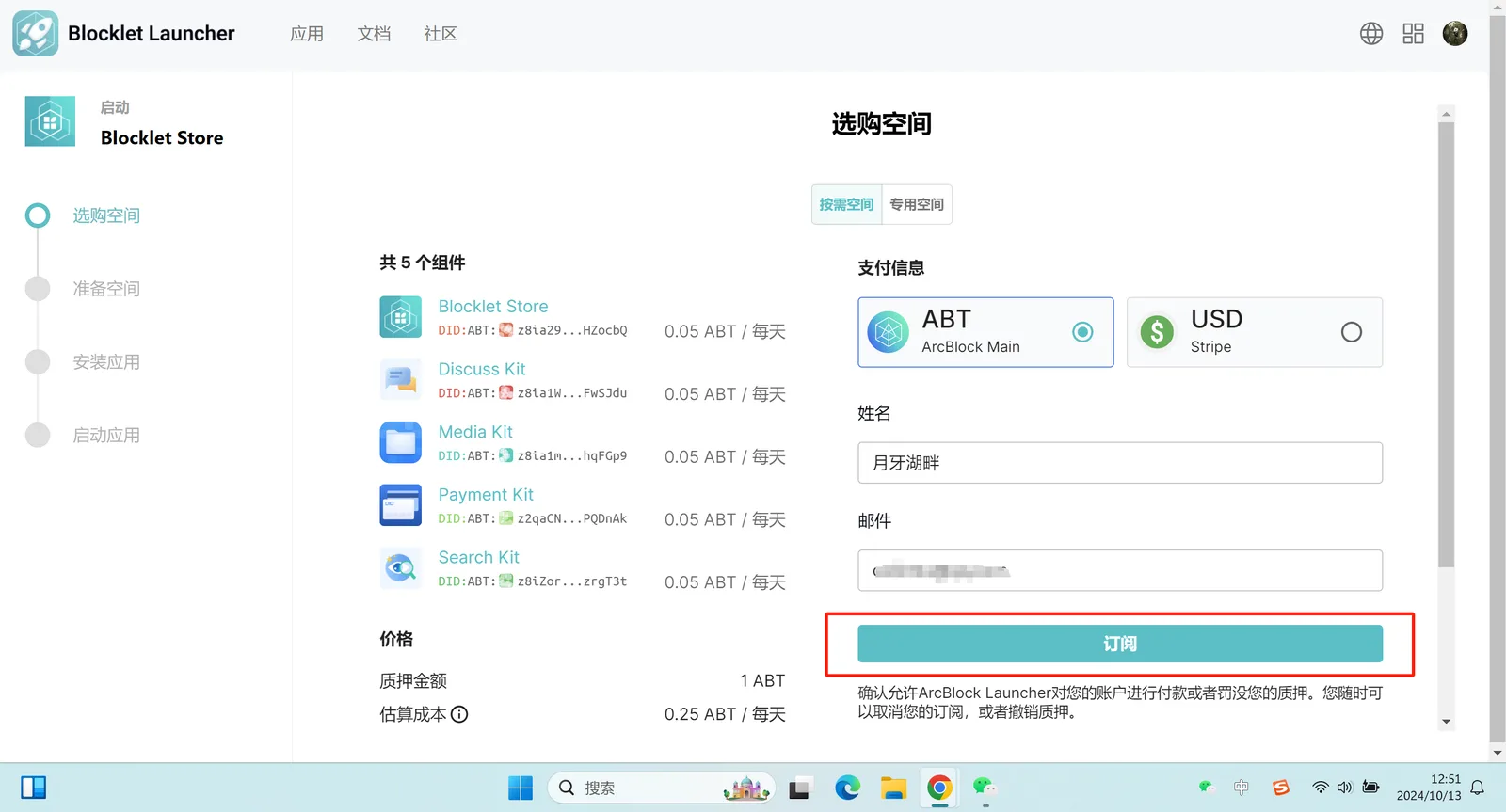Click the DID address z8ia29...HZocbQ
This screenshot has width=1506, height=812.
click(x=572, y=330)
